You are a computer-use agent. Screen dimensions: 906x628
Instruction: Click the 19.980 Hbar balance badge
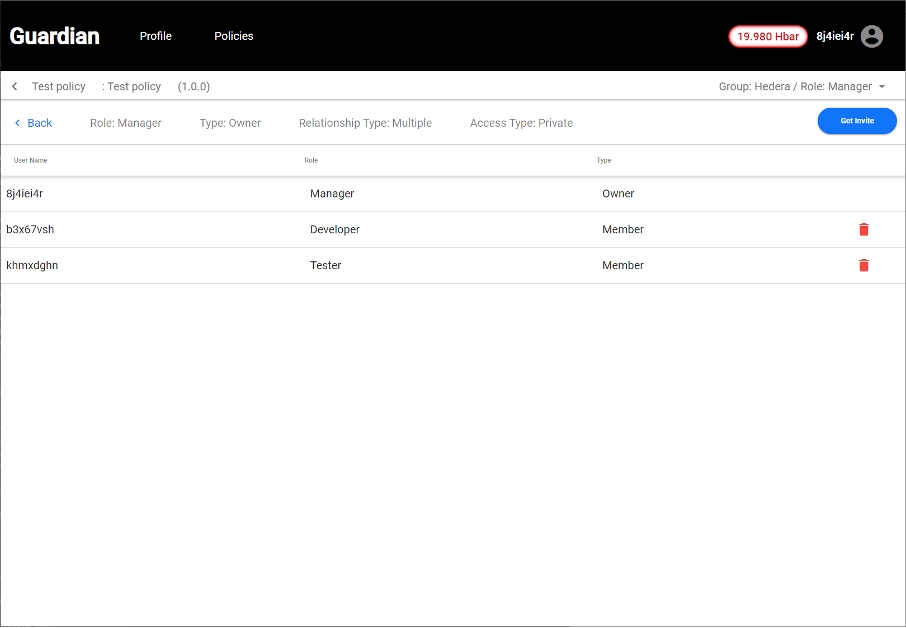point(767,36)
